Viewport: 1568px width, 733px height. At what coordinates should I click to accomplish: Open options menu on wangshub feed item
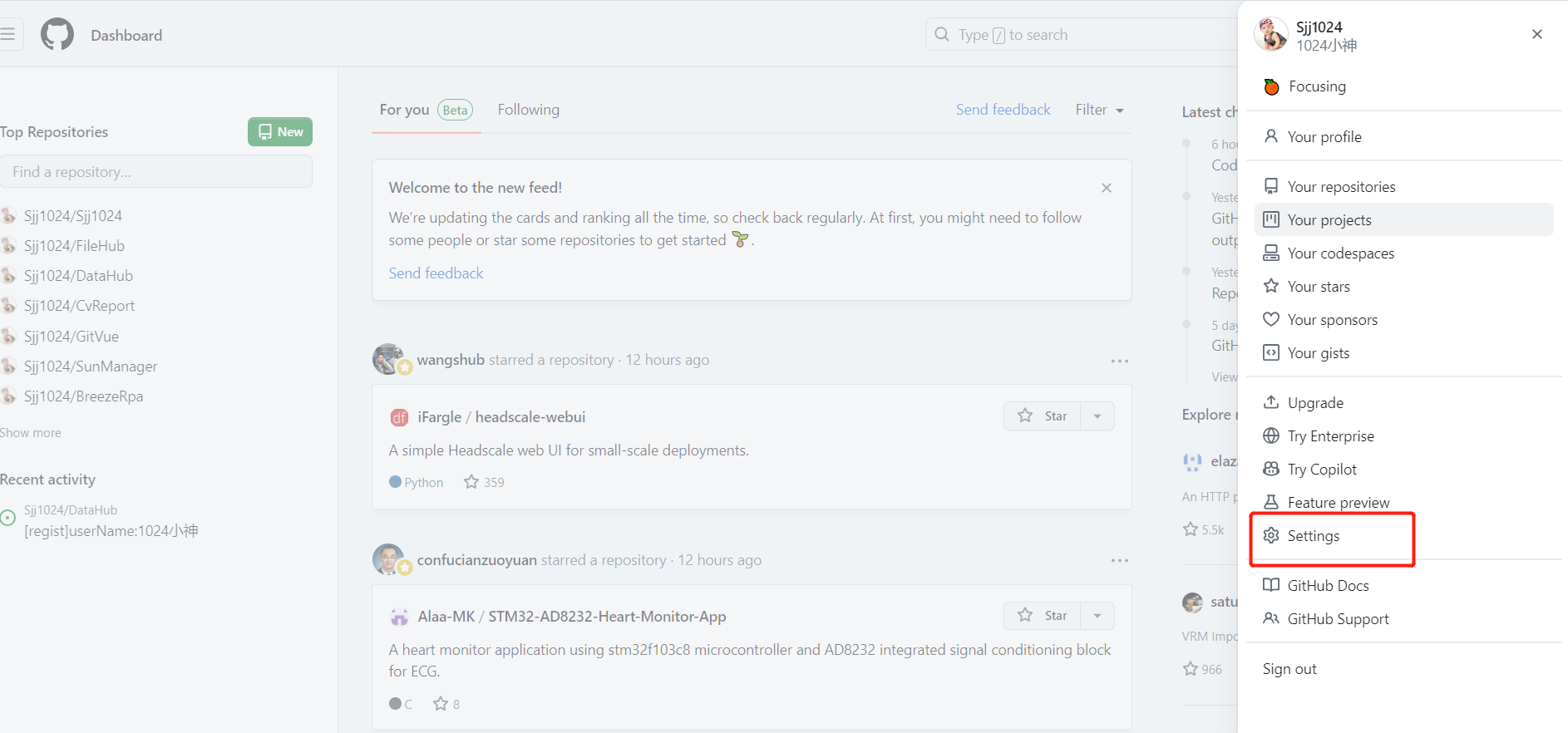pos(1120,361)
